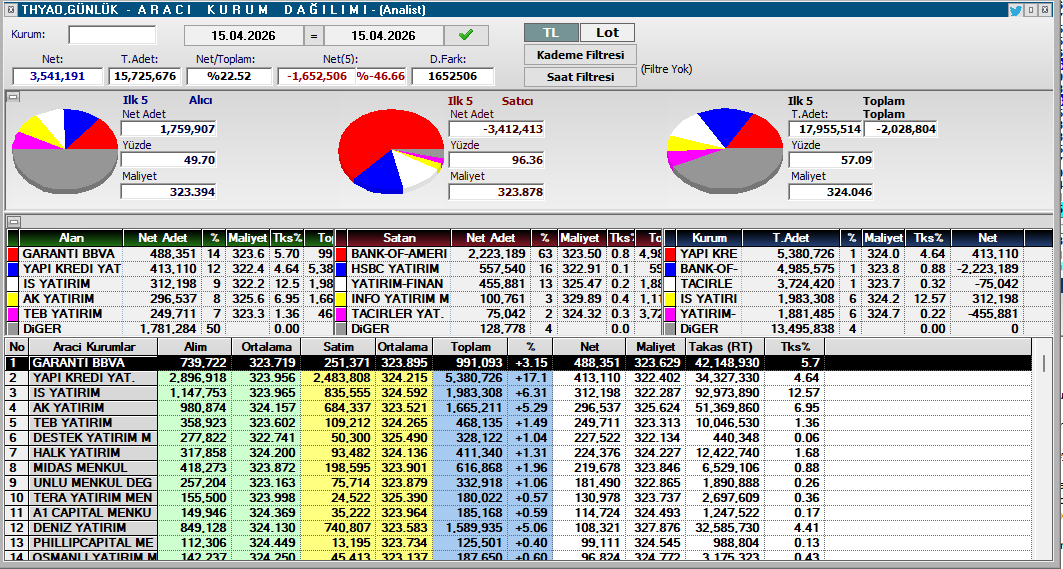Pick the end date 15.04.2026 field
Screen dimensions: 1063x569
pos(384,36)
